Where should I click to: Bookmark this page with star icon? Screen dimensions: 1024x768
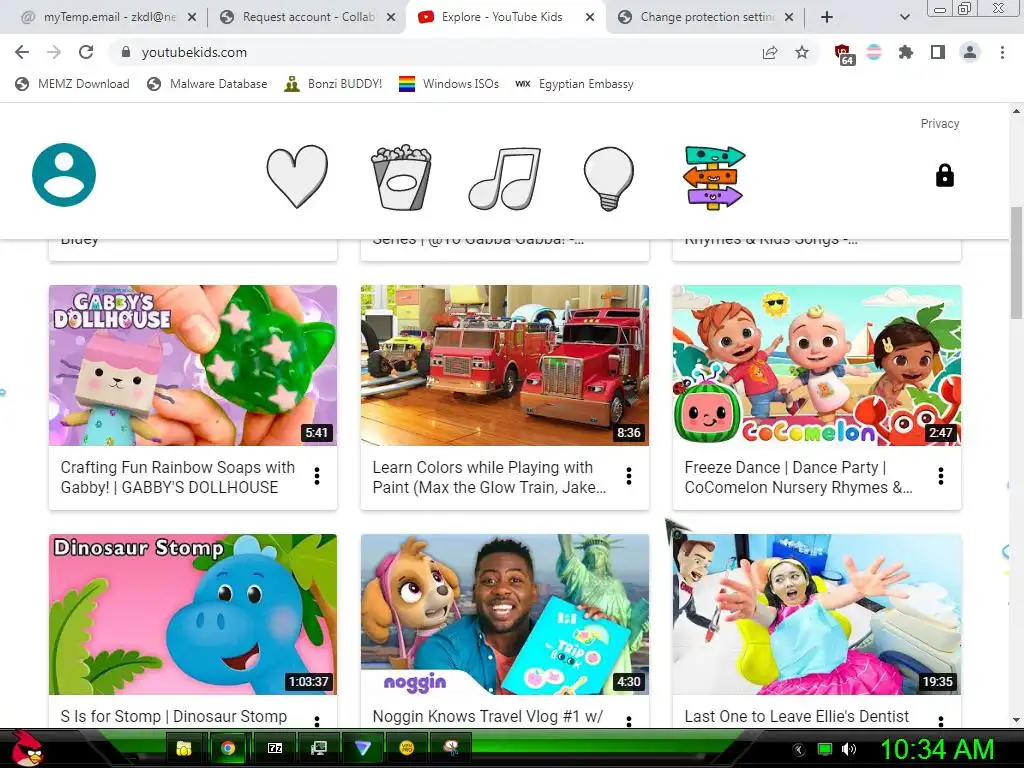click(x=802, y=52)
